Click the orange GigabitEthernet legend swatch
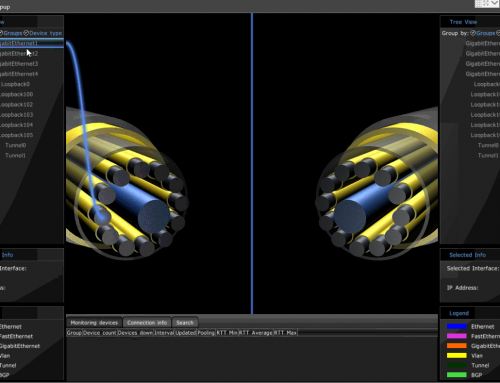 click(x=456, y=346)
